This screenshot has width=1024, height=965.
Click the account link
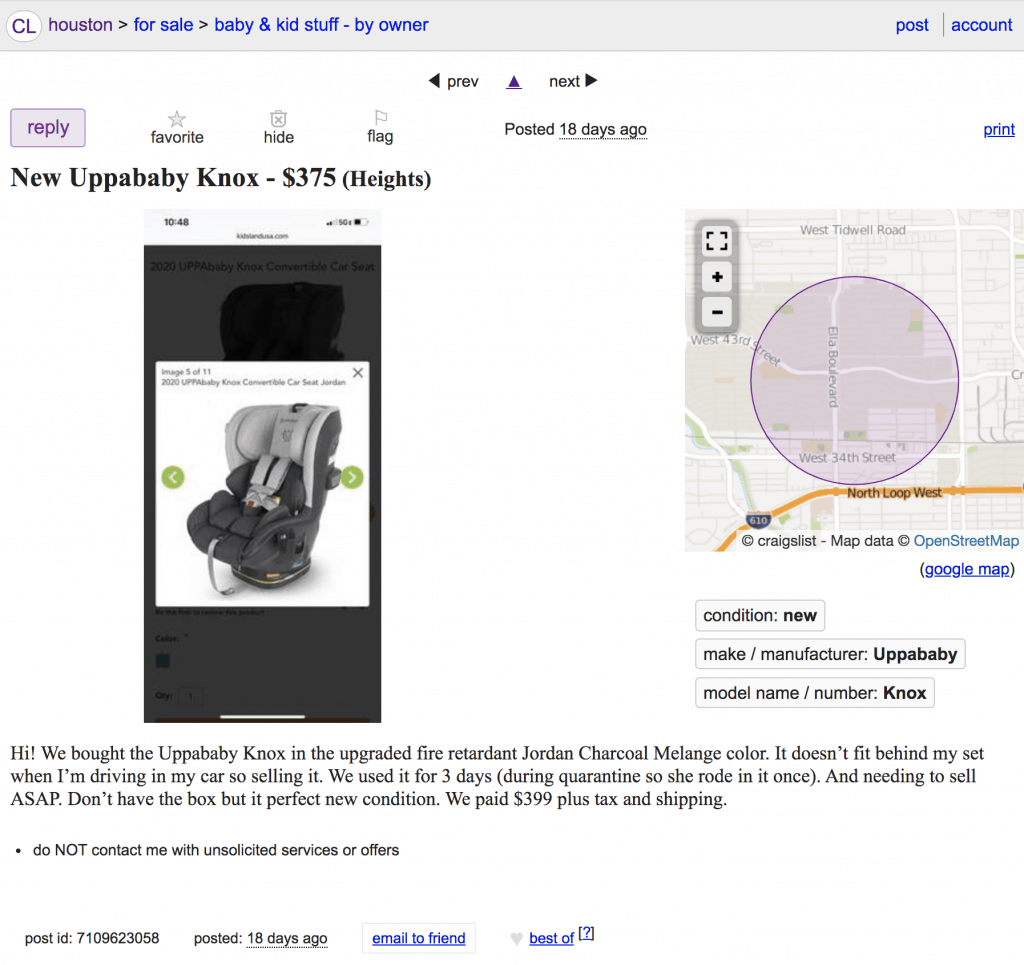[x=981, y=25]
